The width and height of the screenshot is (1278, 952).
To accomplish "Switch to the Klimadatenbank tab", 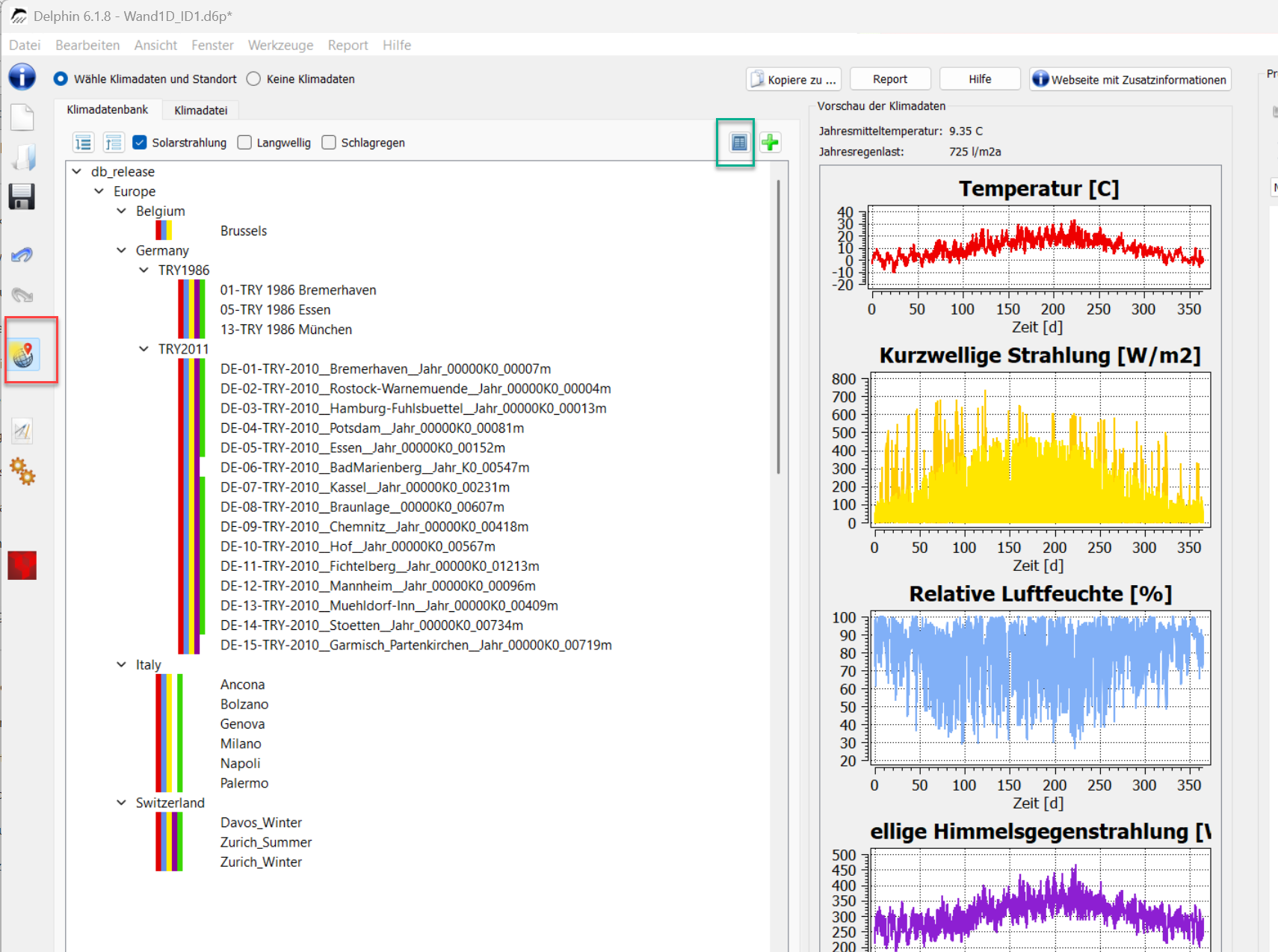I will 108,110.
